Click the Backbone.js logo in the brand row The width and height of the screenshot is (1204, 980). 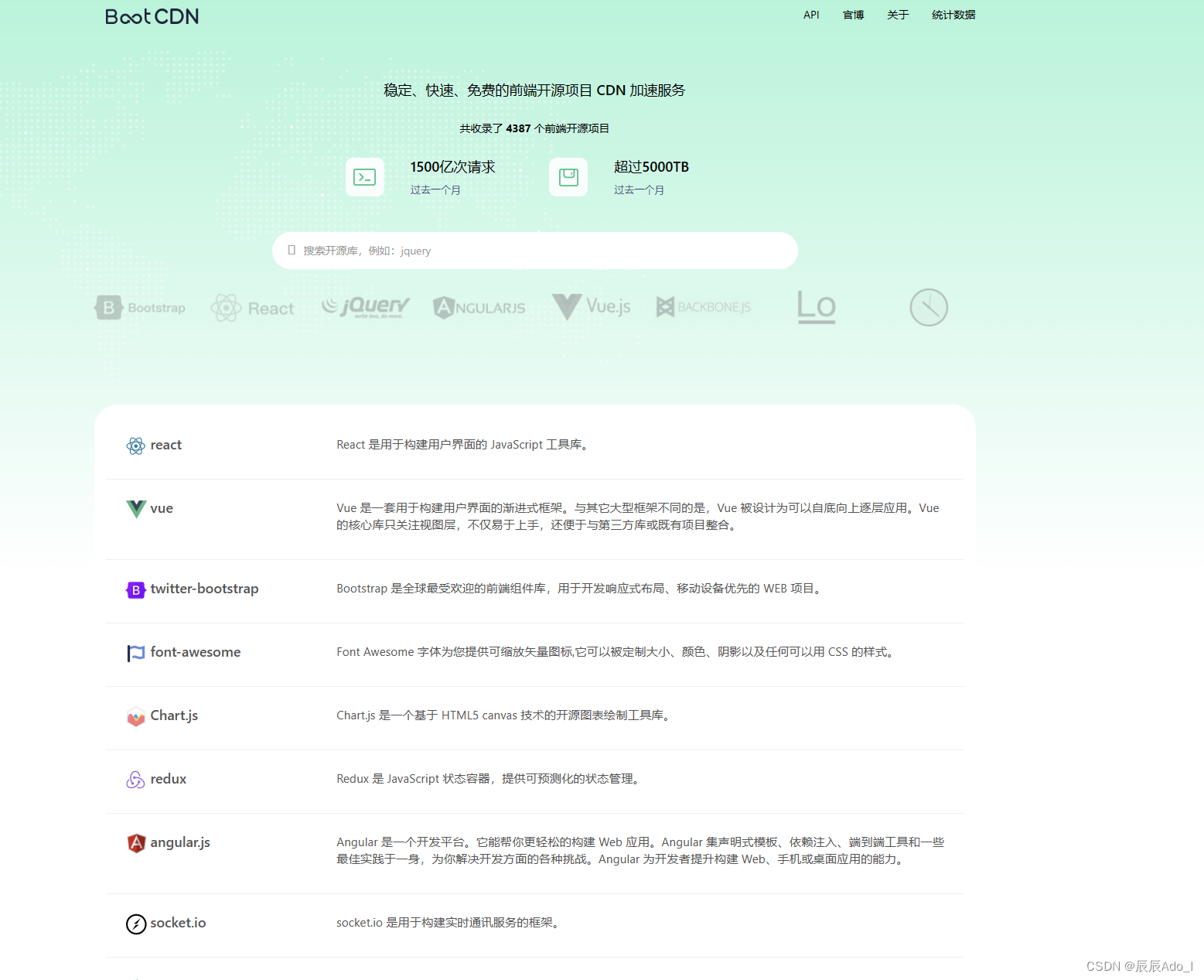coord(703,306)
